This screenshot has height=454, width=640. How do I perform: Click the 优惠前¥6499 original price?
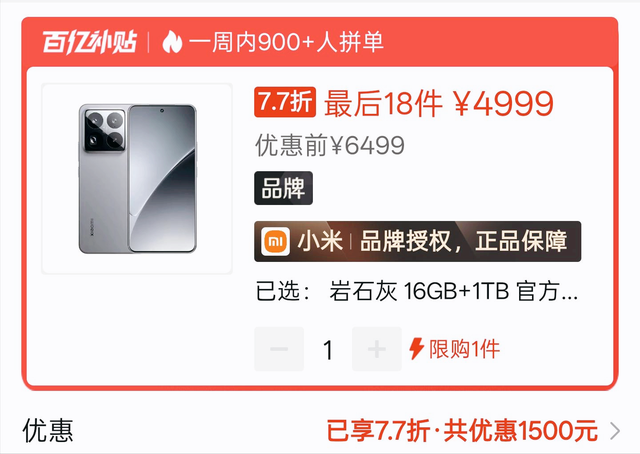point(330,145)
